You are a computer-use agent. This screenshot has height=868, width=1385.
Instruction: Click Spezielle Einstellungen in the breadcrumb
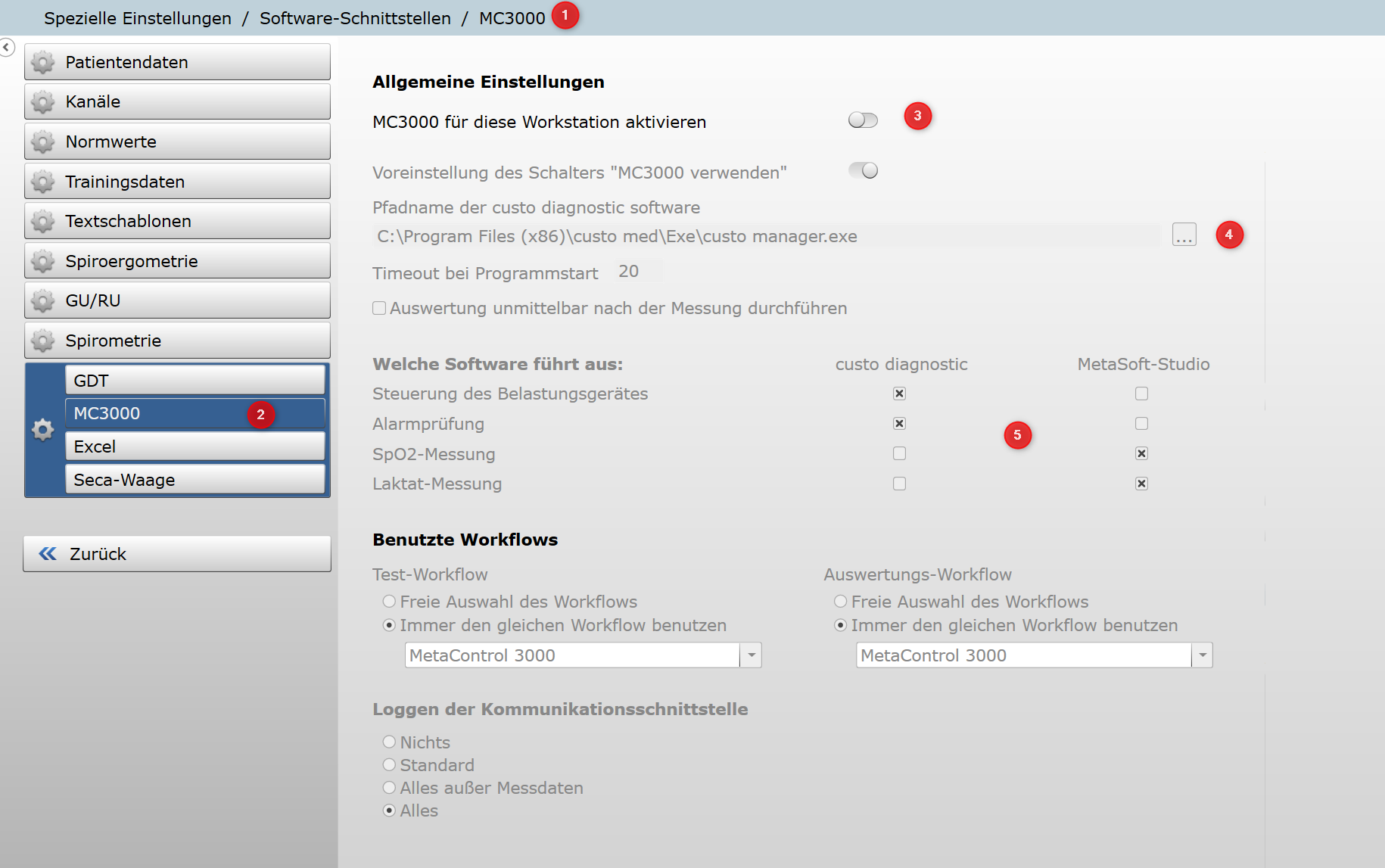(138, 18)
